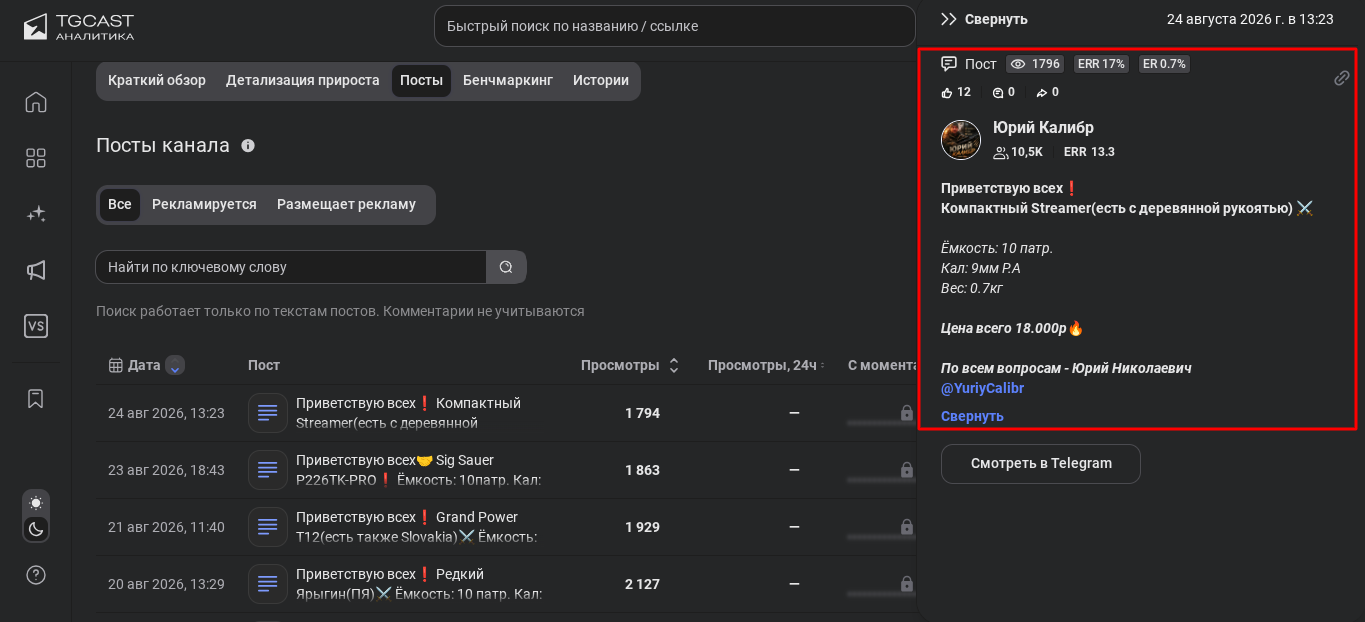Click the Юрий Калибр channel avatar
The image size is (1365, 622).
pos(961,140)
